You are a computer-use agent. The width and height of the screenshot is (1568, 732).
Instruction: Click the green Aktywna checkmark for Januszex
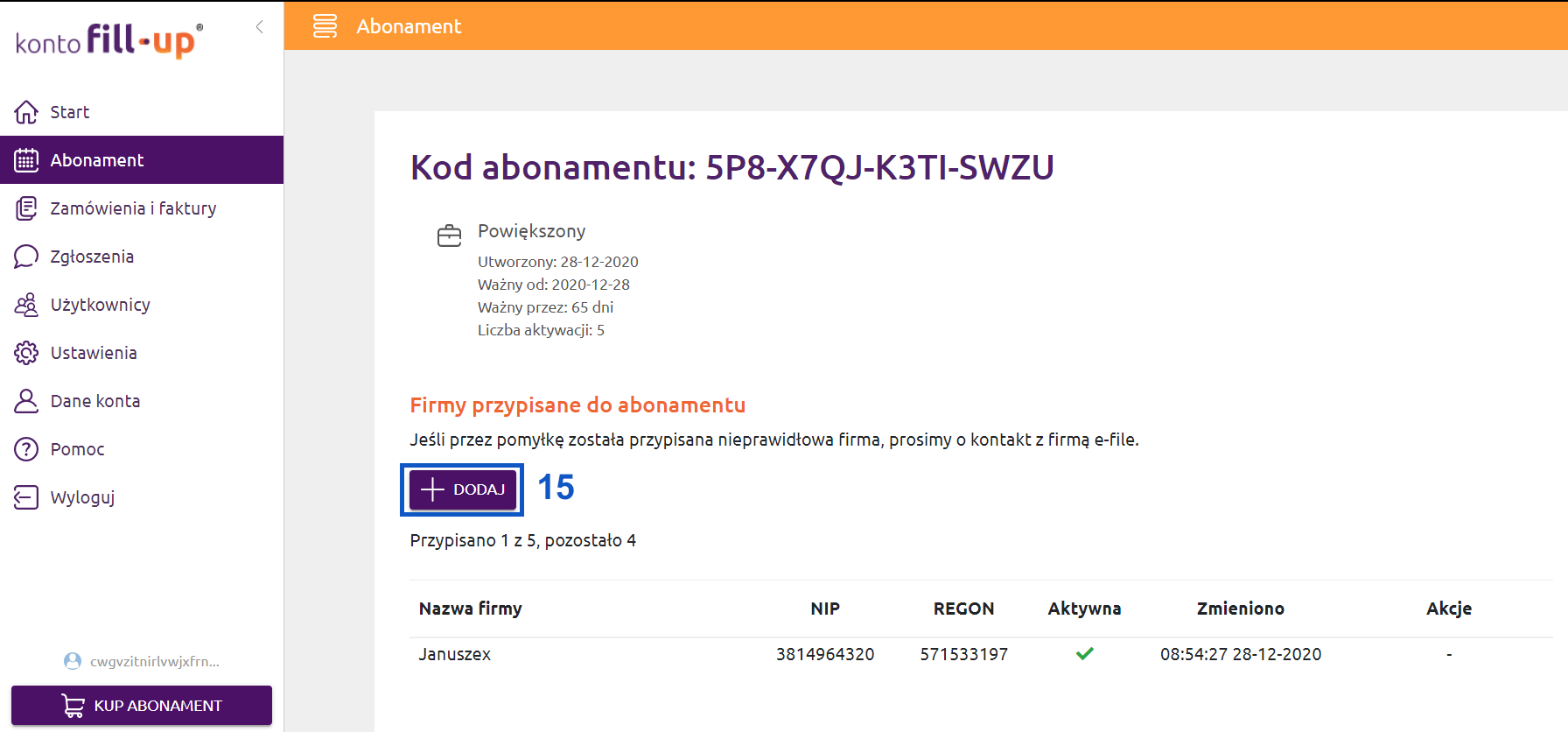1085,653
